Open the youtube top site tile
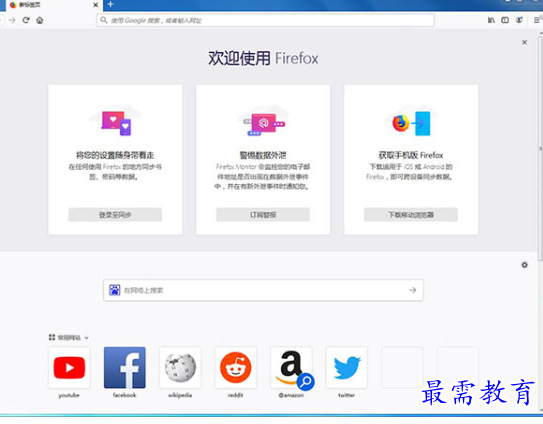Image resolution: width=543 pixels, height=424 pixels. click(69, 368)
